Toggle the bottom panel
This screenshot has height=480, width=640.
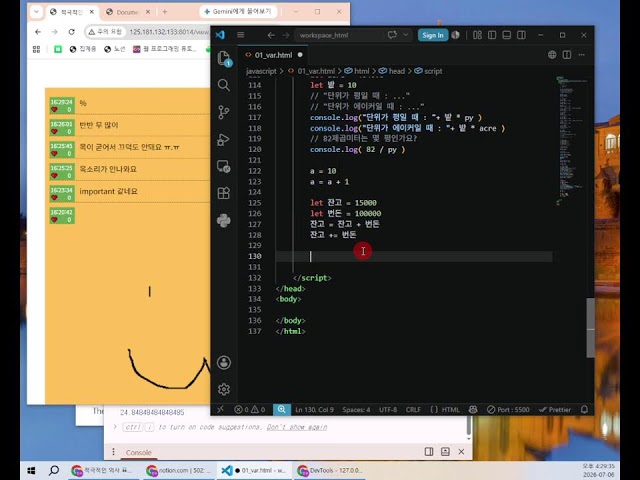(x=507, y=35)
